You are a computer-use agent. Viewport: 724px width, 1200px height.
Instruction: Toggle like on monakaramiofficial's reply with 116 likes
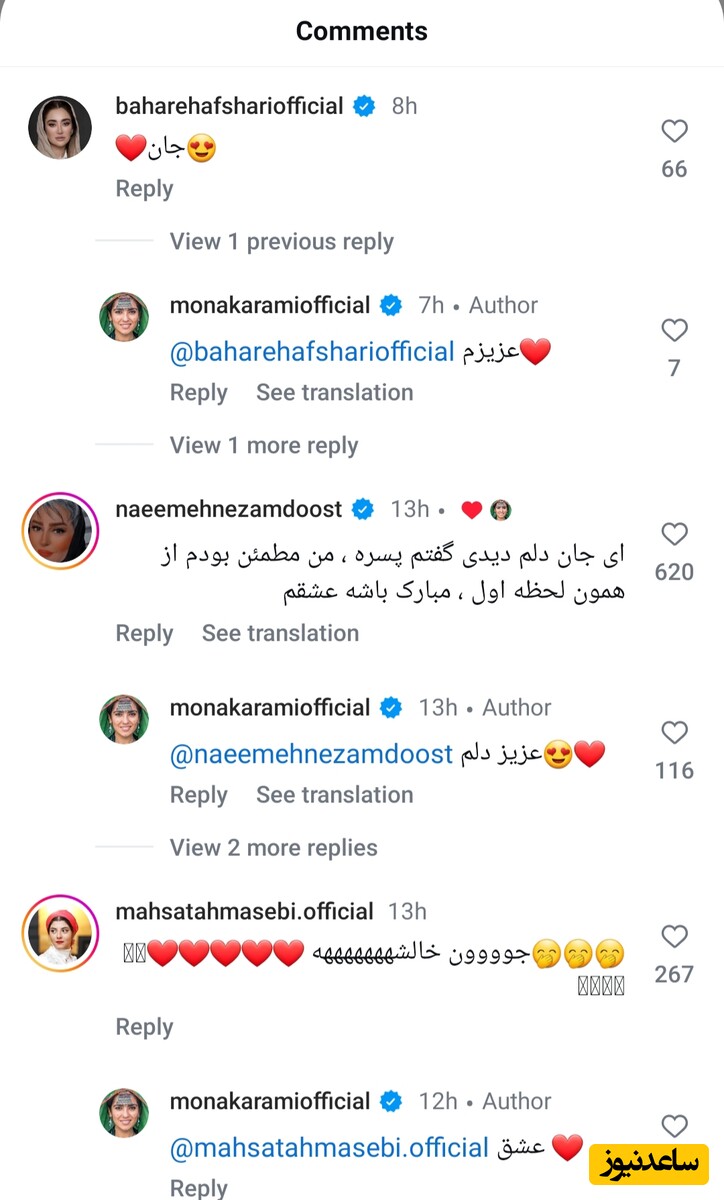point(674,732)
